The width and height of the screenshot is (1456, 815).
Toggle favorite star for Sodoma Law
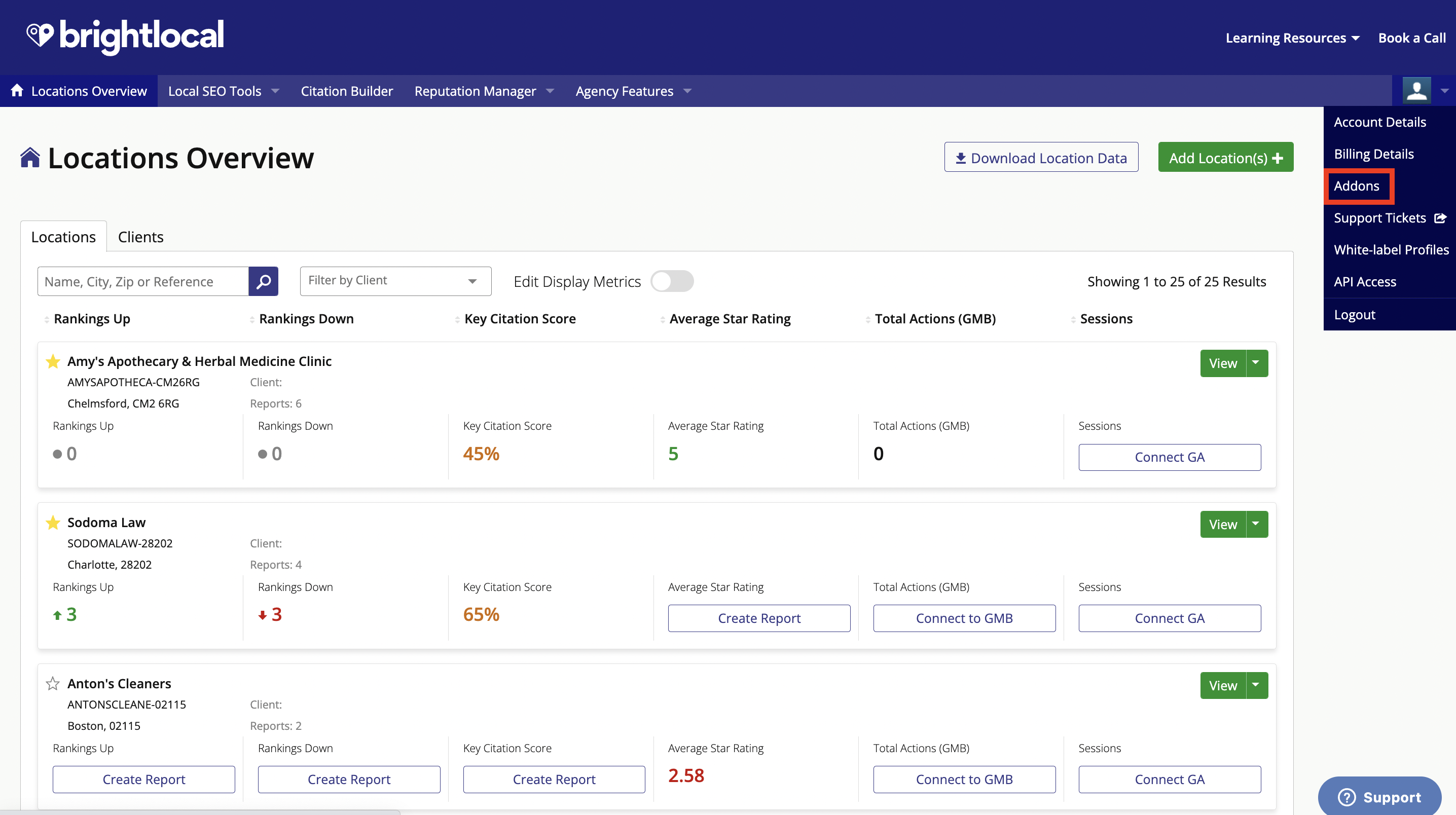pyautogui.click(x=53, y=522)
